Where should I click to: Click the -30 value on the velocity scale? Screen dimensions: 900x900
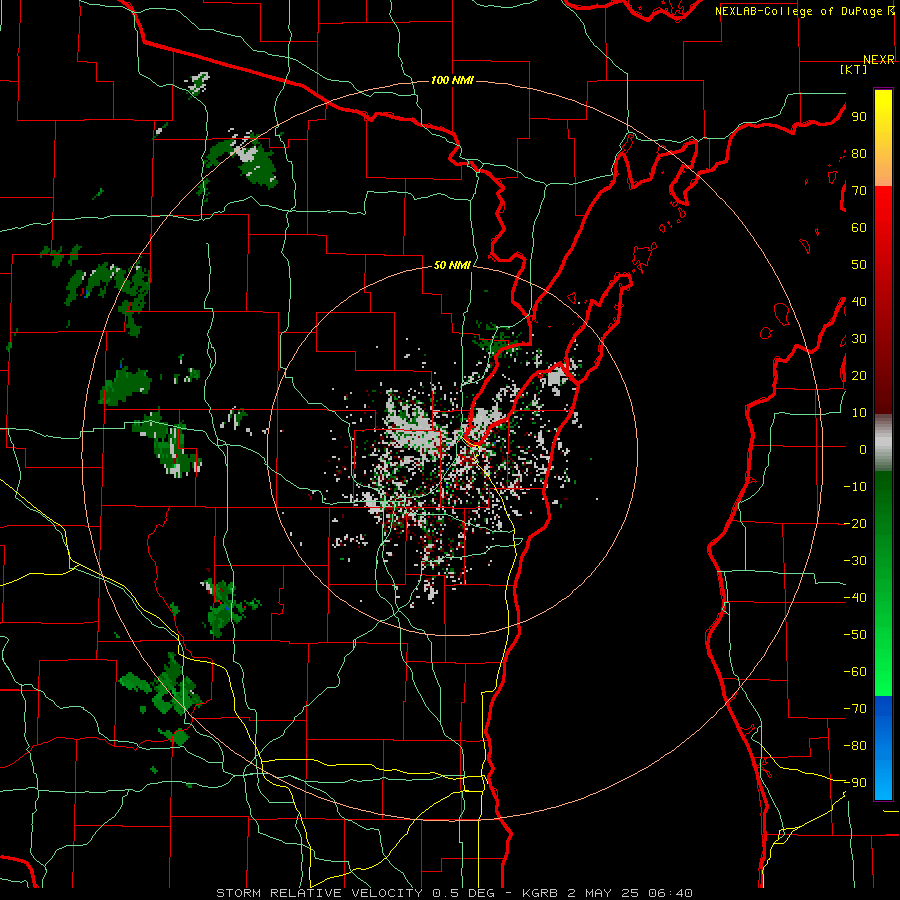pos(855,561)
